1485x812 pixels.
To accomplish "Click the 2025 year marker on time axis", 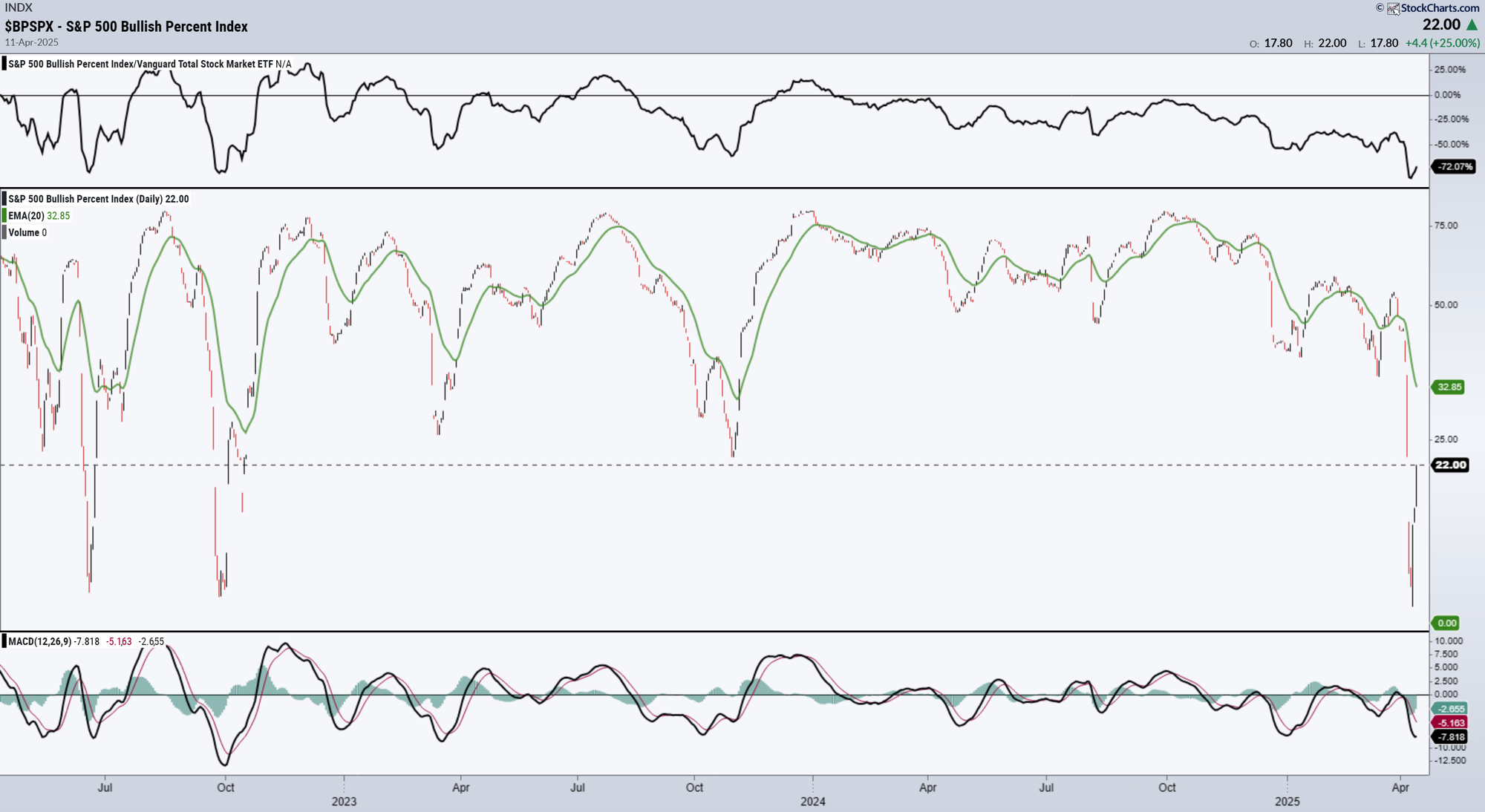I will pyautogui.click(x=1287, y=802).
